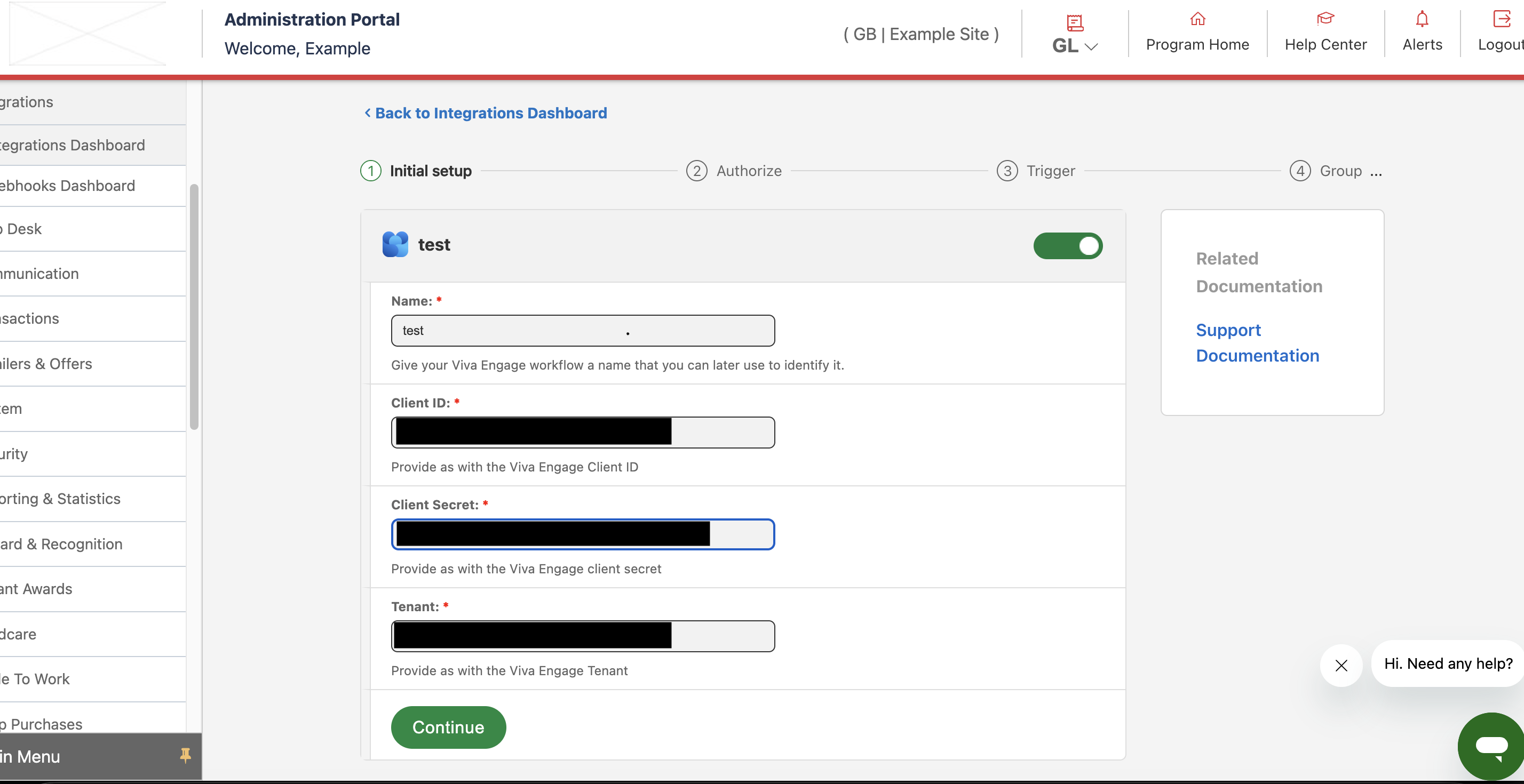
Task: Click the Help Center link text
Action: [1326, 44]
